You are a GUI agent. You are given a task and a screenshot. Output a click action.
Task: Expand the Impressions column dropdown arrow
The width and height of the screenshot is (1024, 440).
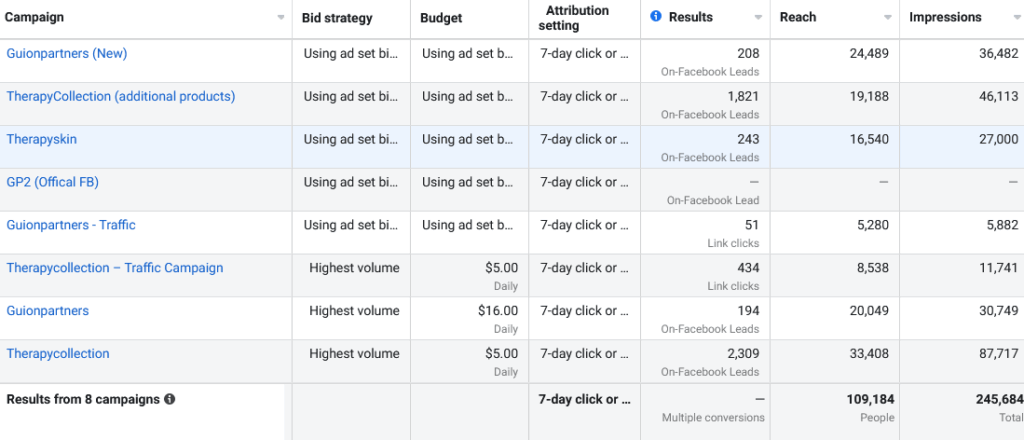(1014, 18)
